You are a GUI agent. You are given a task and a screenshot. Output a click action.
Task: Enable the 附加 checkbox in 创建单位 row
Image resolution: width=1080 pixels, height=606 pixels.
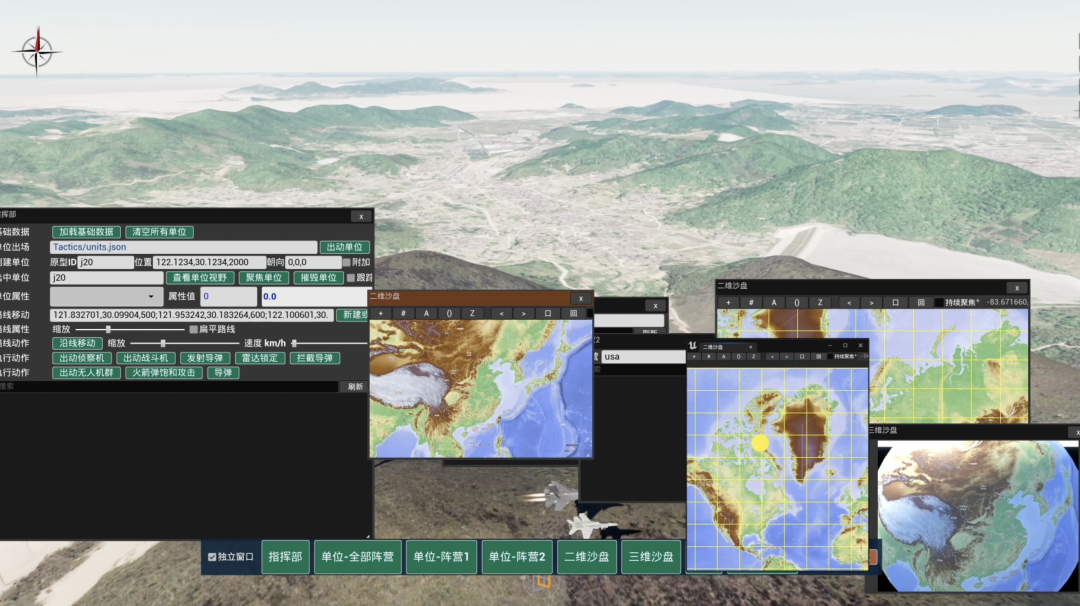point(346,262)
